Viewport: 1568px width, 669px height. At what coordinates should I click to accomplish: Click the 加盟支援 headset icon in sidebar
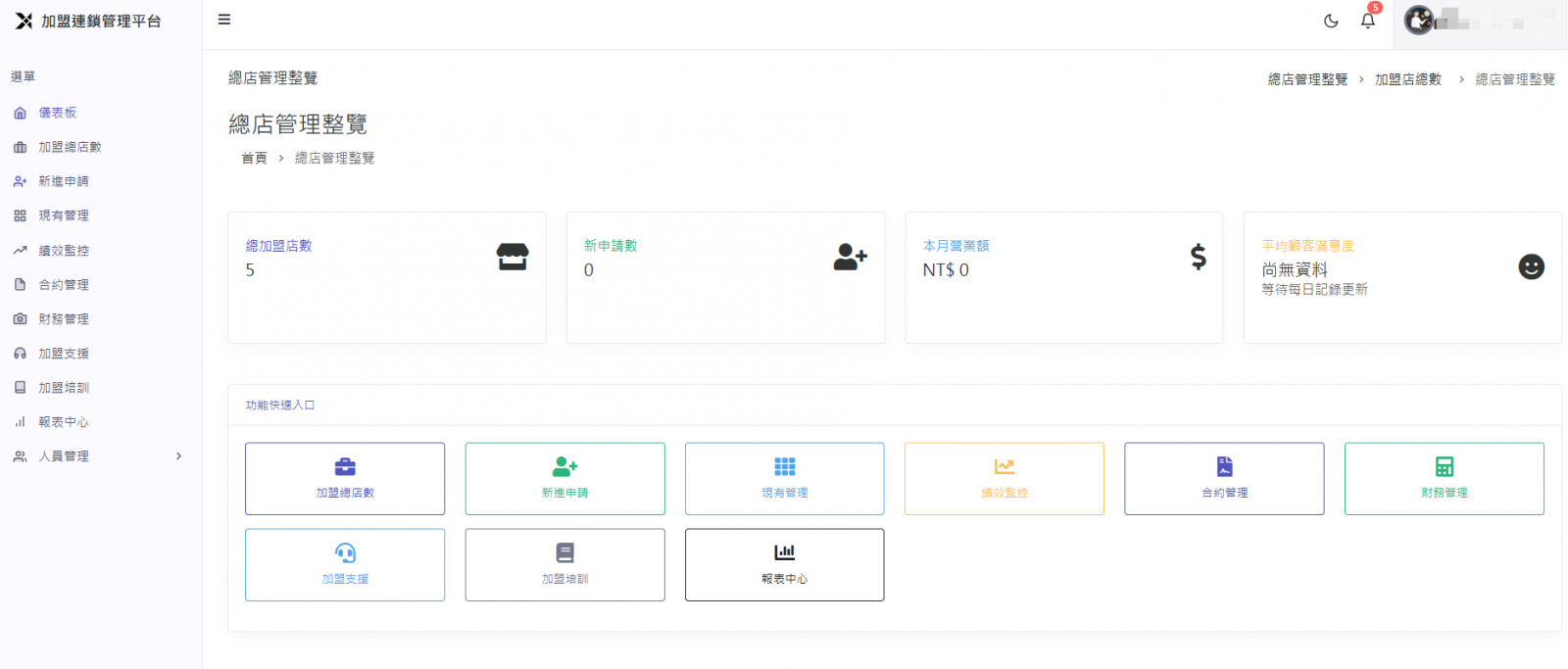click(x=20, y=354)
